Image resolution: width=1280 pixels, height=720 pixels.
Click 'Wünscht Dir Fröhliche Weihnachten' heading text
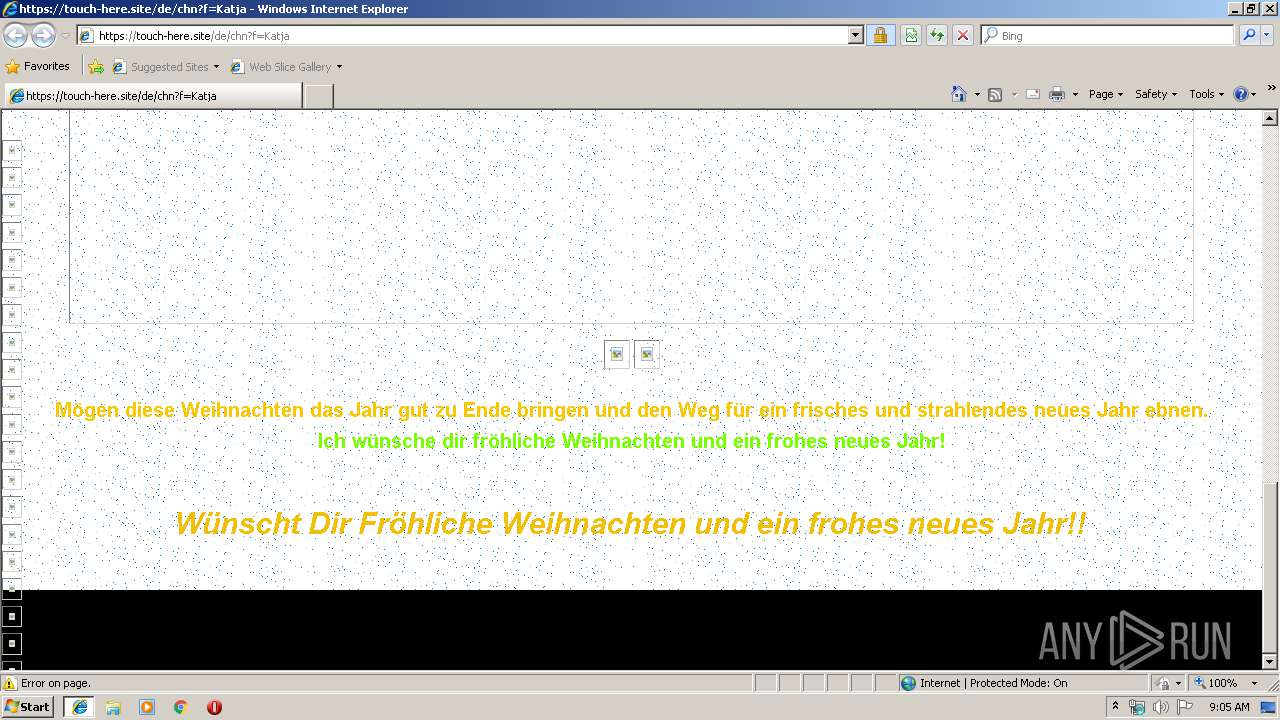coord(630,523)
